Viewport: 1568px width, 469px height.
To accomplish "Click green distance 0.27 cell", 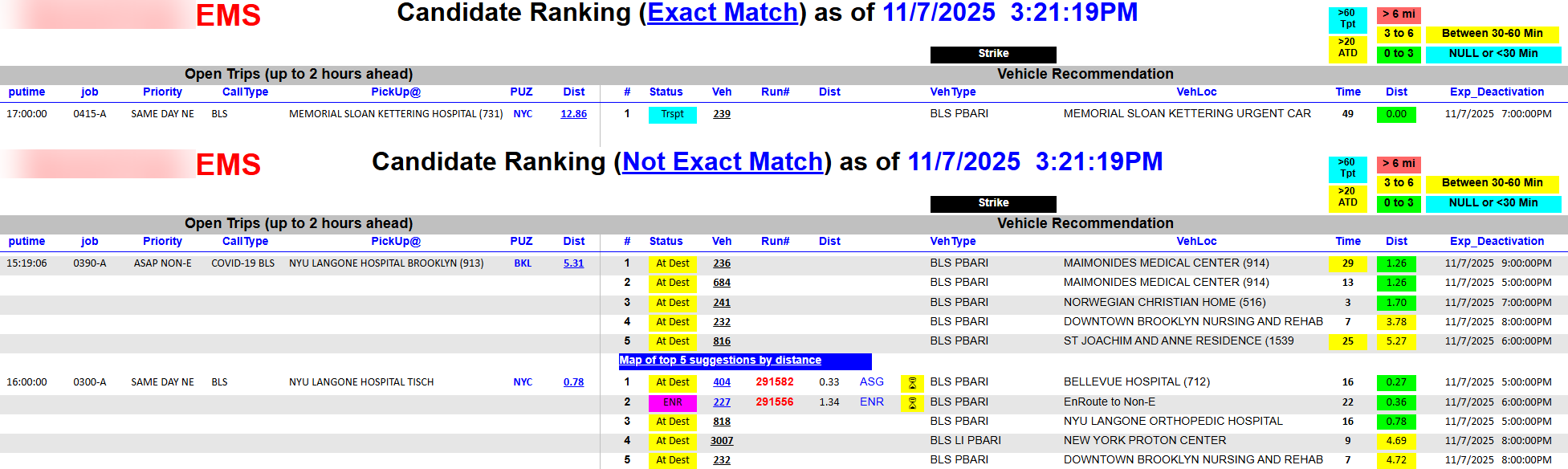I will click(x=1396, y=383).
